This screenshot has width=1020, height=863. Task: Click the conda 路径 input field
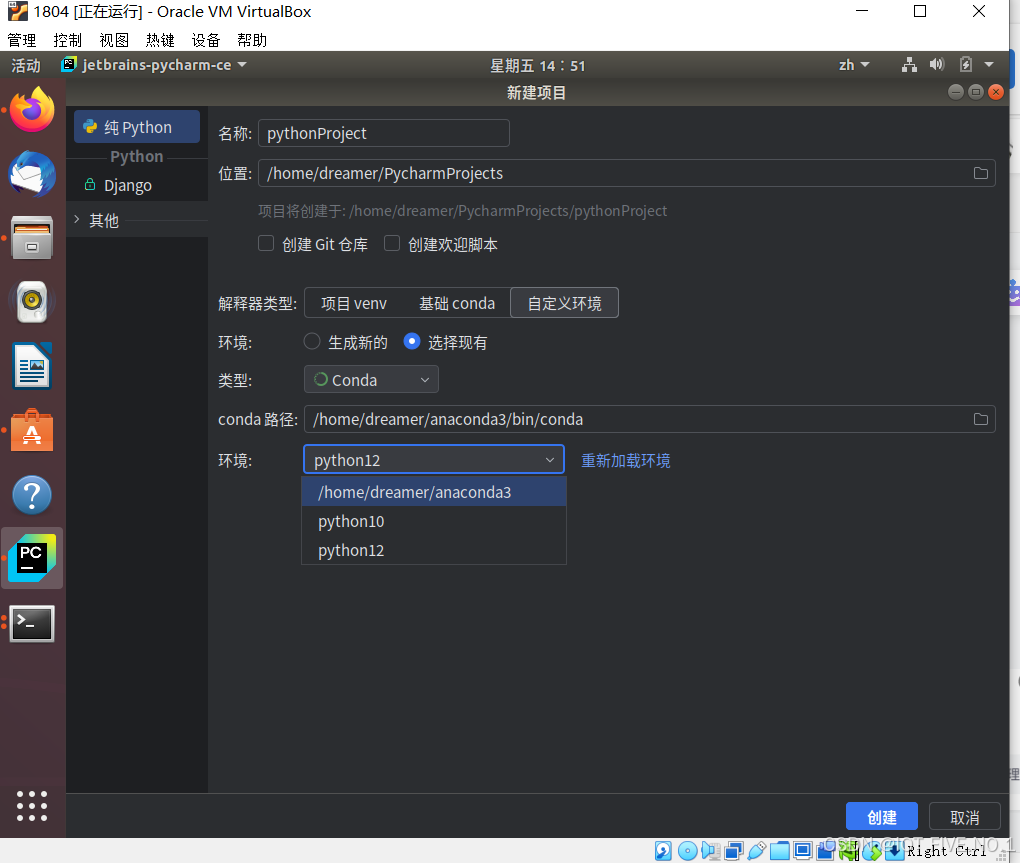[x=649, y=419]
